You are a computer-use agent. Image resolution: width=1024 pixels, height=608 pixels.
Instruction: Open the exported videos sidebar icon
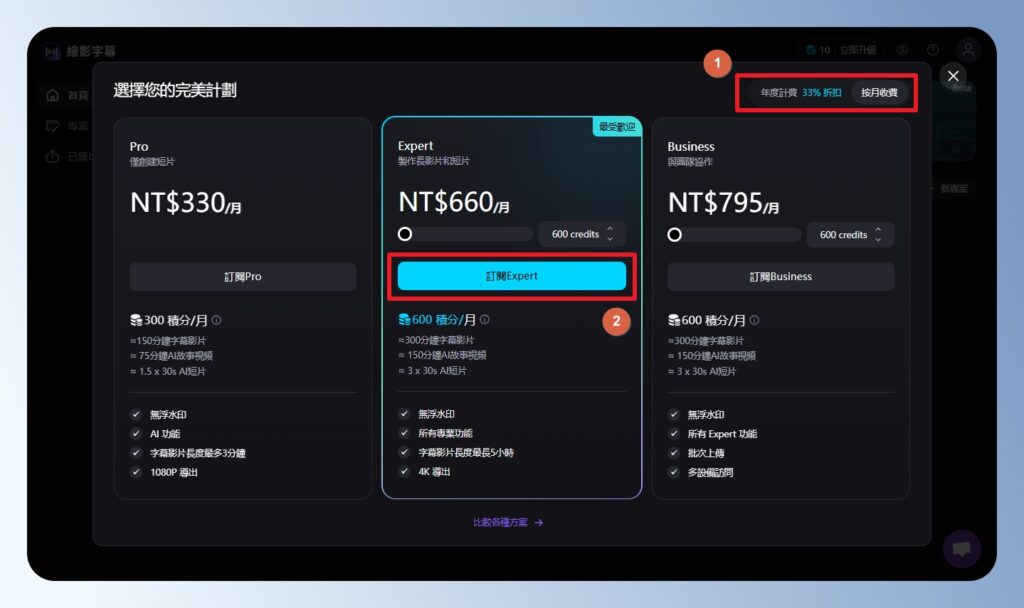point(52,156)
